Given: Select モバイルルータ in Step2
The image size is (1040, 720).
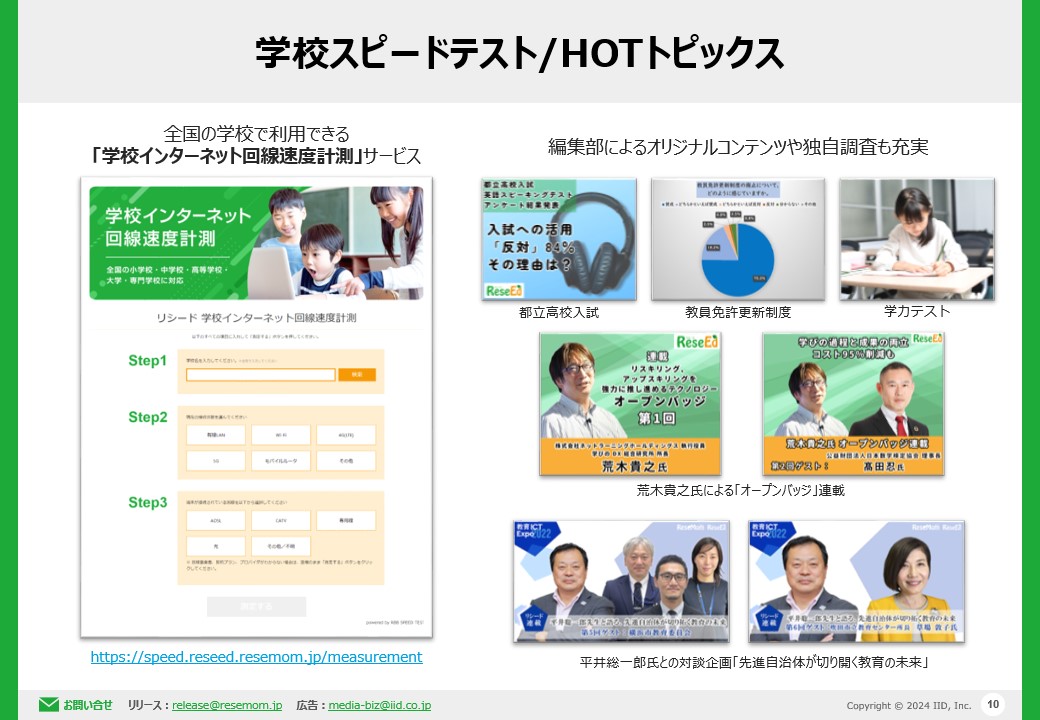Looking at the screenshot, I should (281, 461).
